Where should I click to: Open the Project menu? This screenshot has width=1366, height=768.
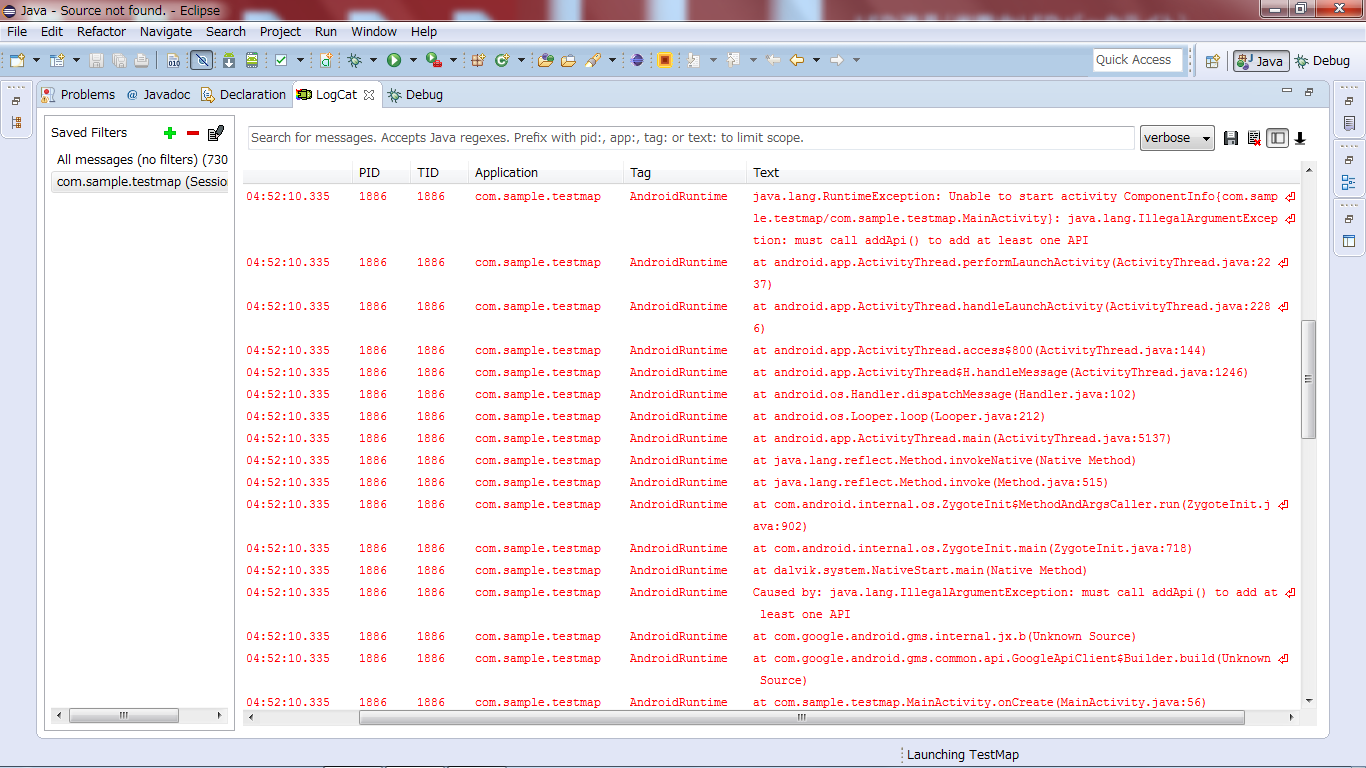coord(280,31)
